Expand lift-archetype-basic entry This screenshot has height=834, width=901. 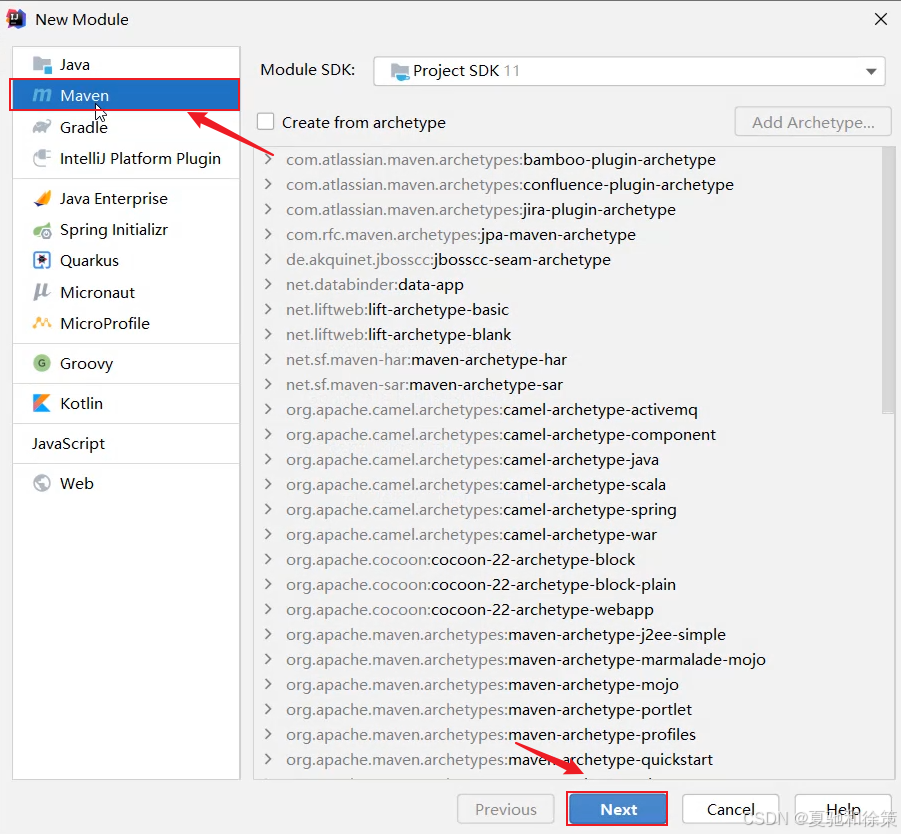[268, 309]
